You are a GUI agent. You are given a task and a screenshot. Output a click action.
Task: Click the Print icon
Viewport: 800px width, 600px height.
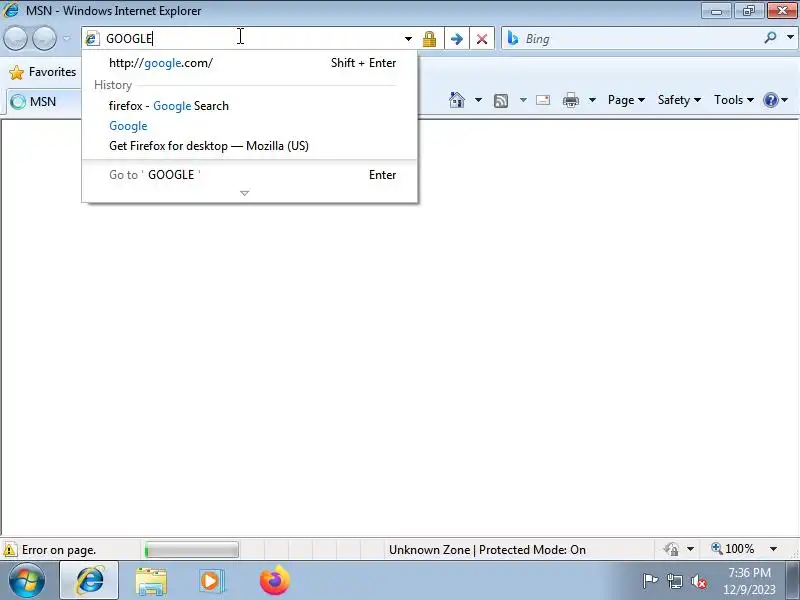(x=570, y=100)
